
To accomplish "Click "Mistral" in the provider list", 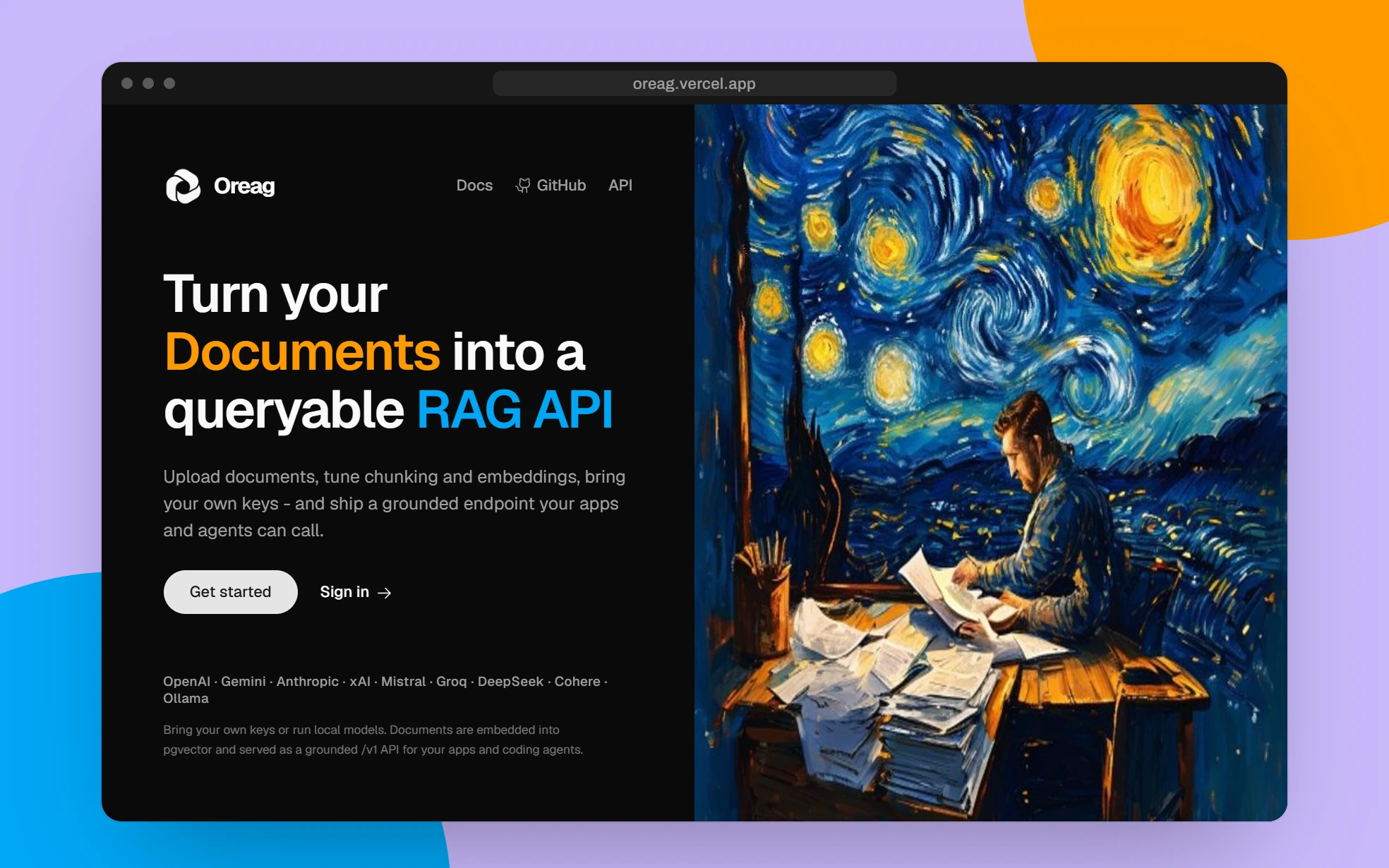I will coord(403,682).
